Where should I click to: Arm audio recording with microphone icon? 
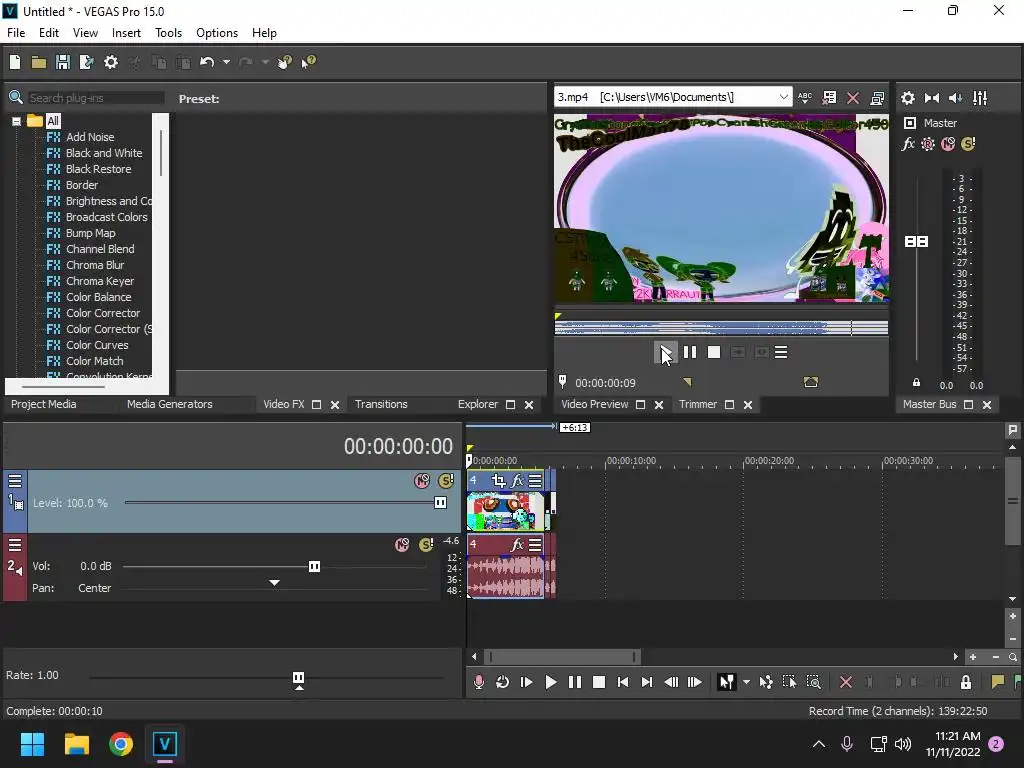tap(479, 682)
